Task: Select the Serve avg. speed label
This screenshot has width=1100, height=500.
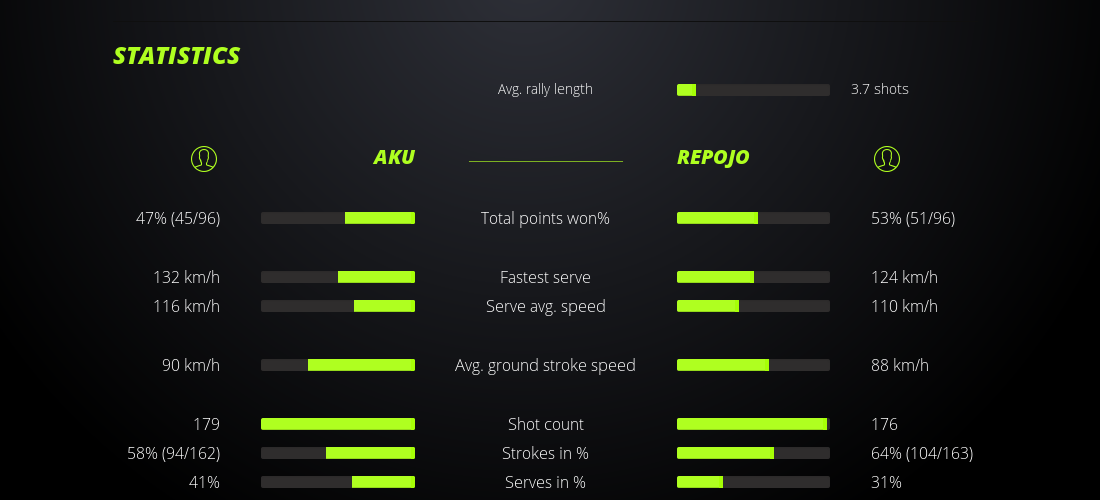Action: click(545, 306)
